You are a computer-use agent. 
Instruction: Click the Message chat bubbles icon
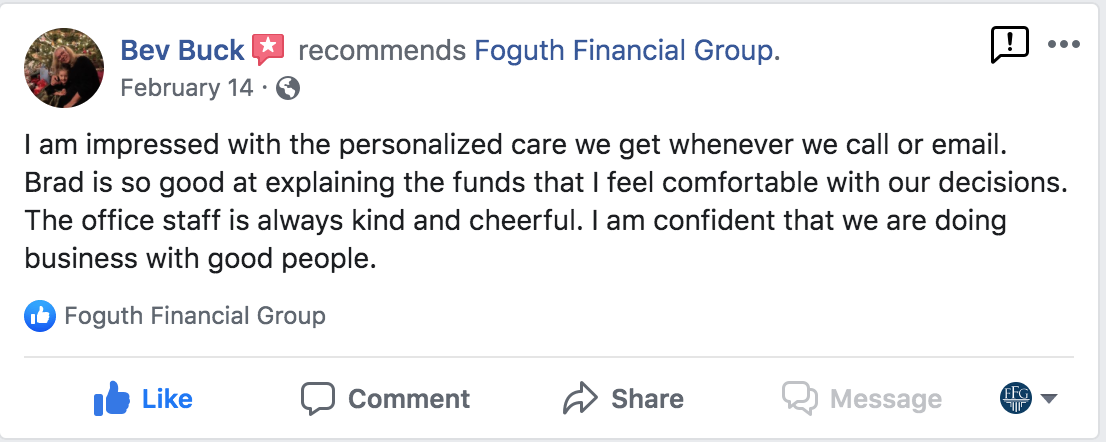click(799, 399)
